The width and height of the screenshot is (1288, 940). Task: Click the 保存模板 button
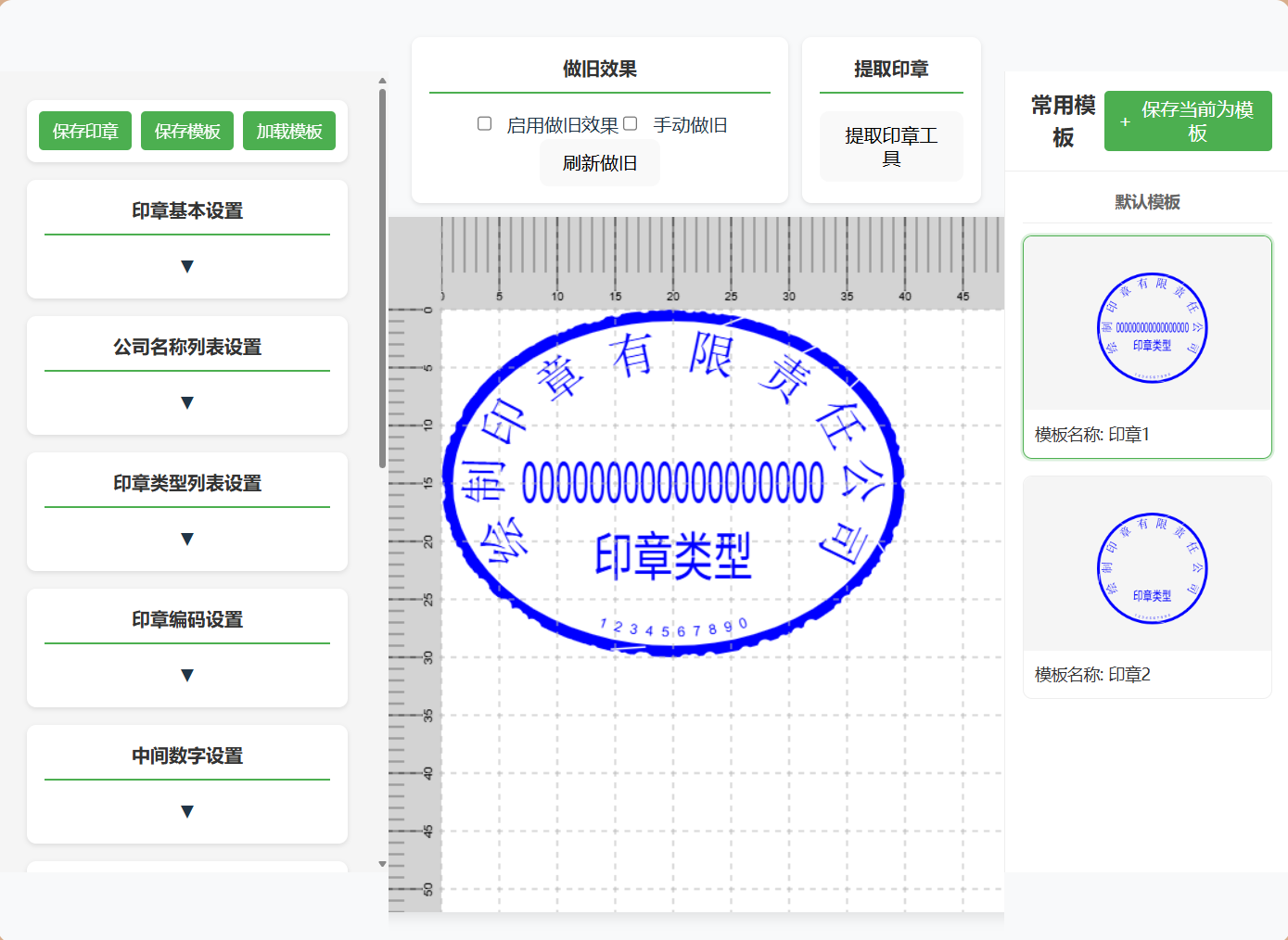click(x=186, y=131)
